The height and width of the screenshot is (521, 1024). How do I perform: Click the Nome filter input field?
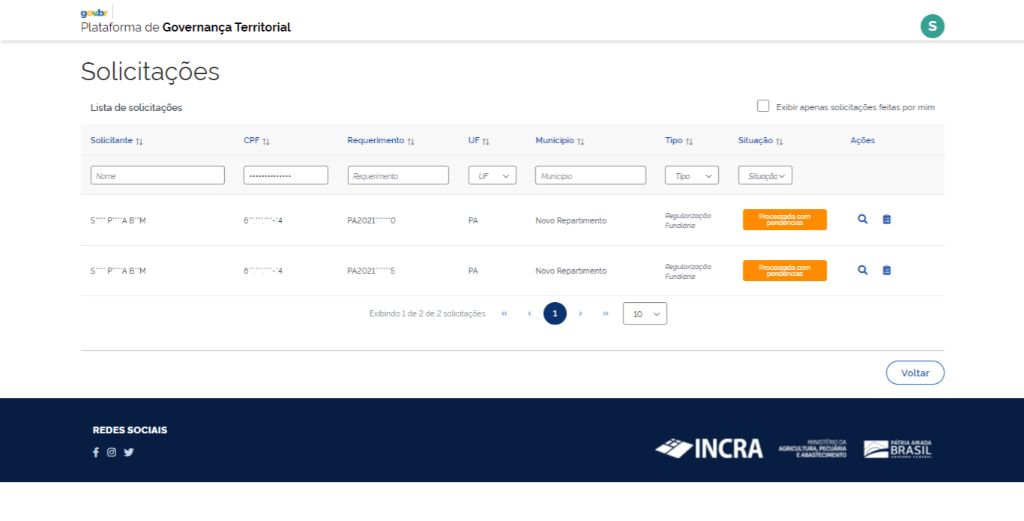157,175
